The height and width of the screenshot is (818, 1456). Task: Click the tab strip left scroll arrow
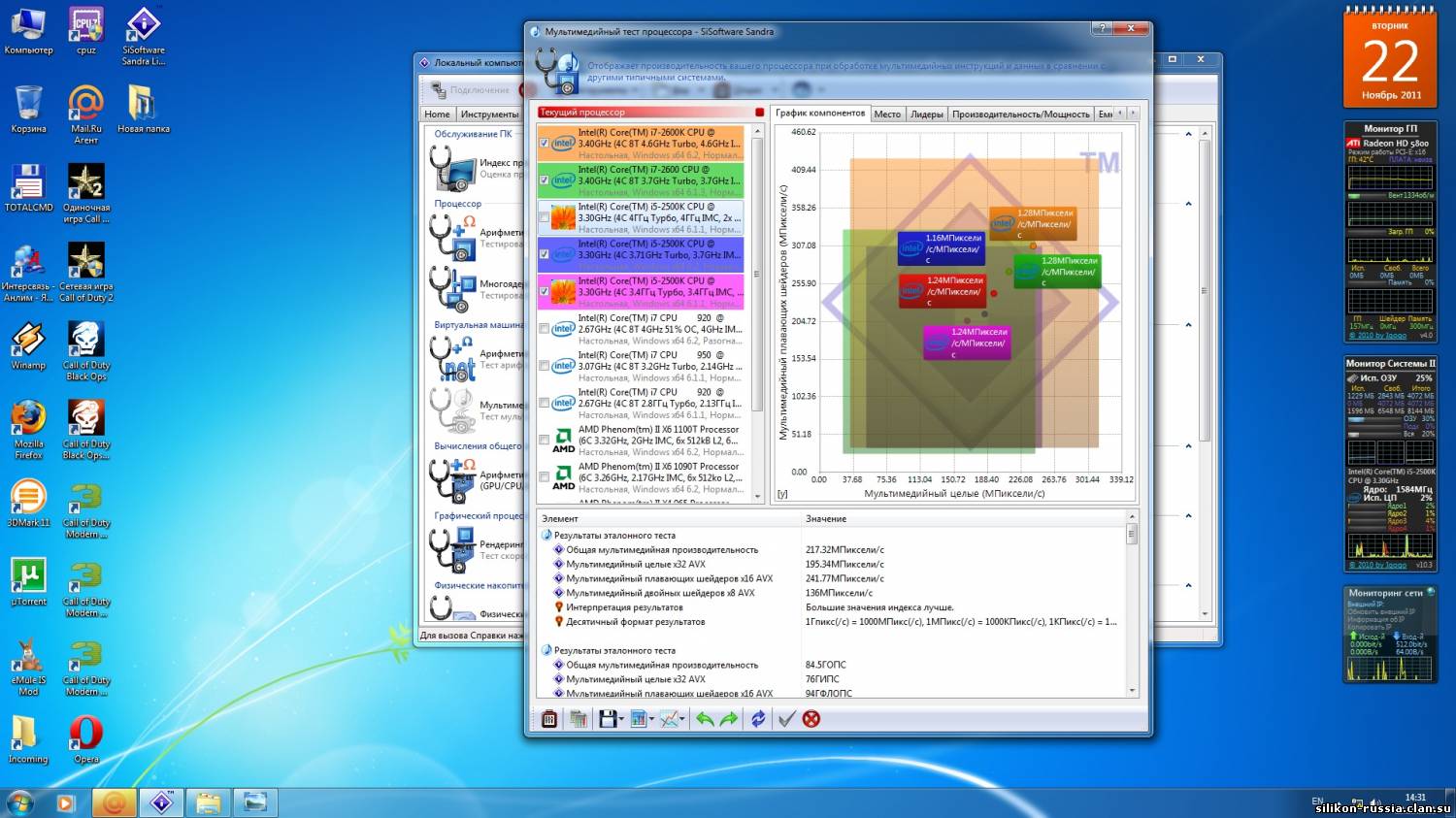(x=1120, y=114)
